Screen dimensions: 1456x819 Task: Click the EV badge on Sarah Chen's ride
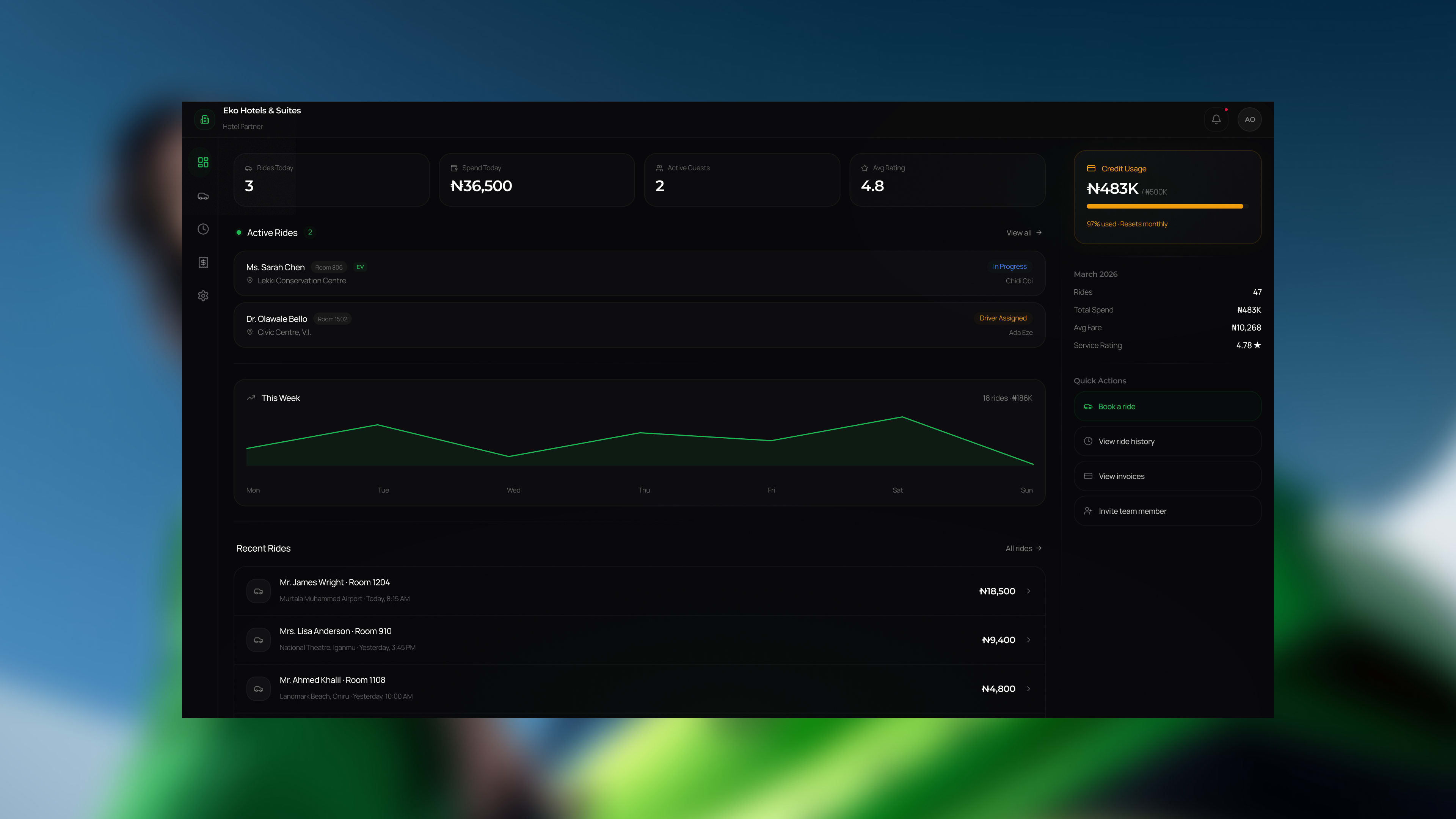click(x=360, y=267)
